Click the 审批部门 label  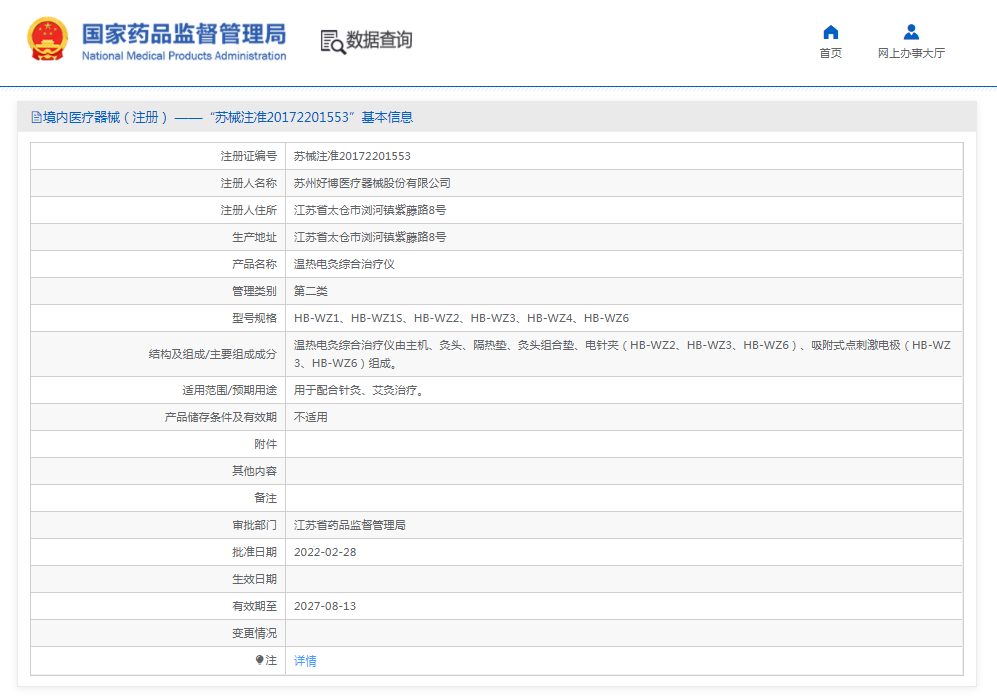click(254, 525)
